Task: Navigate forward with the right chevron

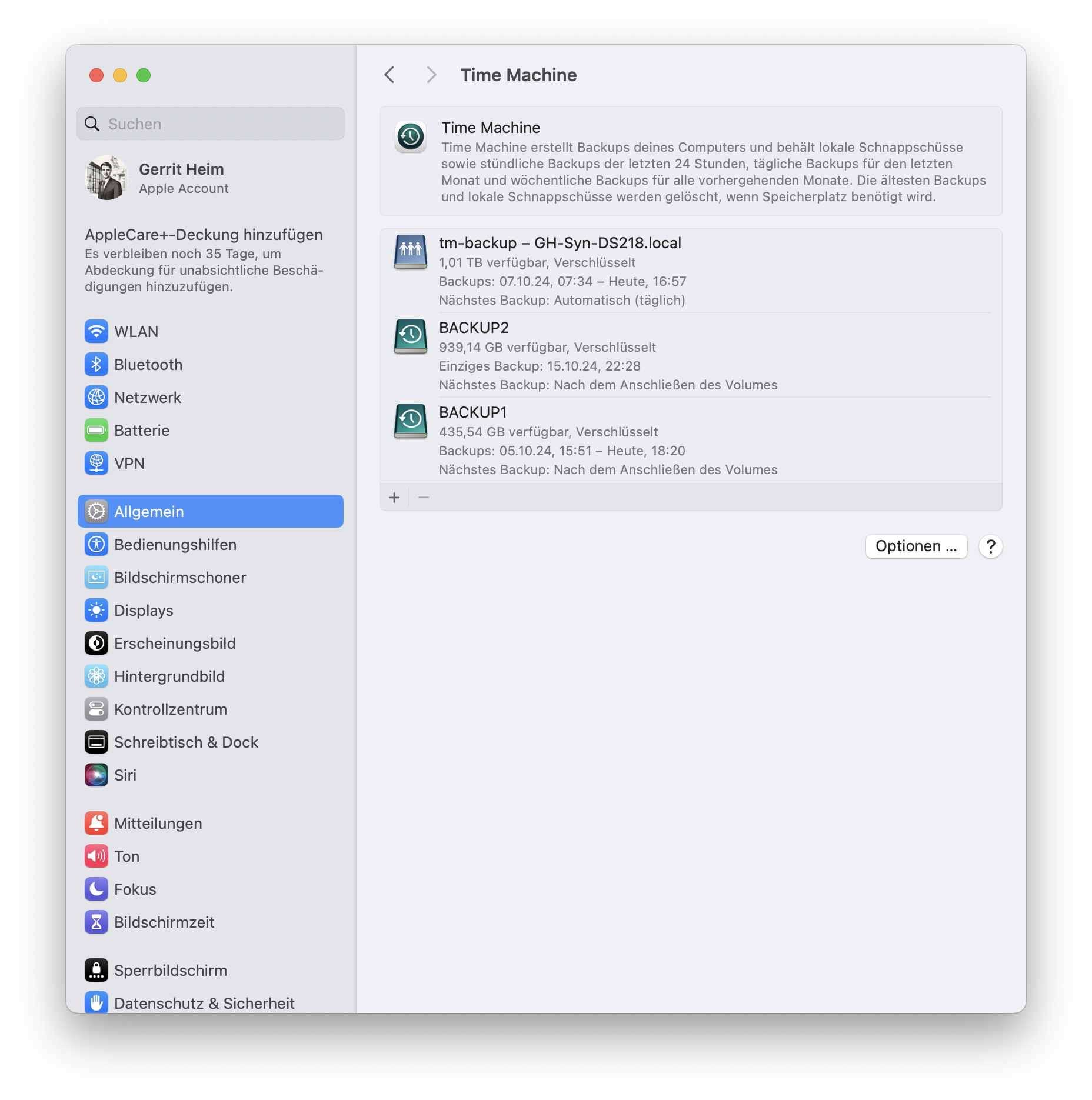Action: click(431, 75)
